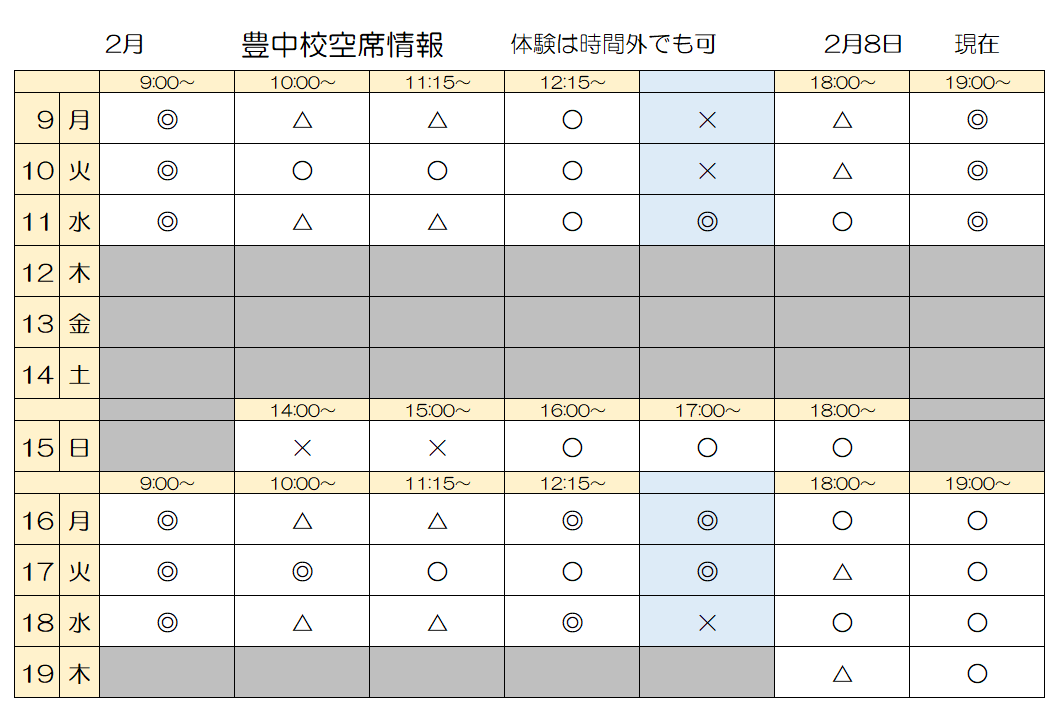Click the 土 weekday cell for the 14th
Image resolution: width=1055 pixels, height=709 pixels.
pos(80,375)
